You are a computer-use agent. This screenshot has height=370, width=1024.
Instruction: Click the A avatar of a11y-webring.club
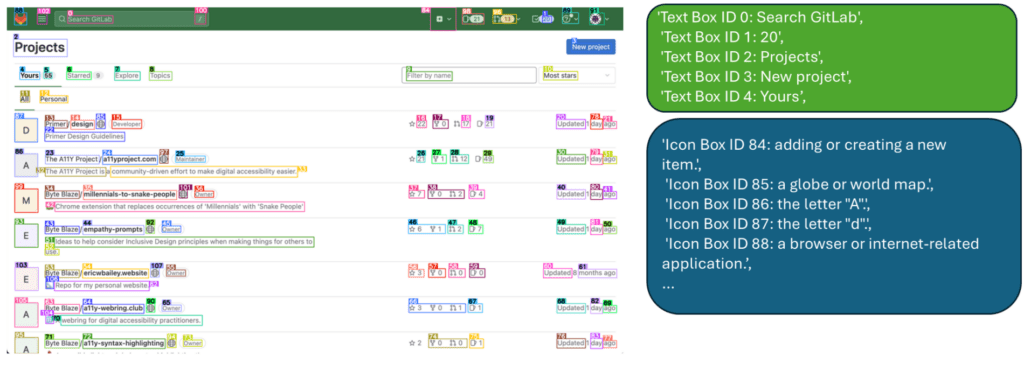[x=26, y=314]
